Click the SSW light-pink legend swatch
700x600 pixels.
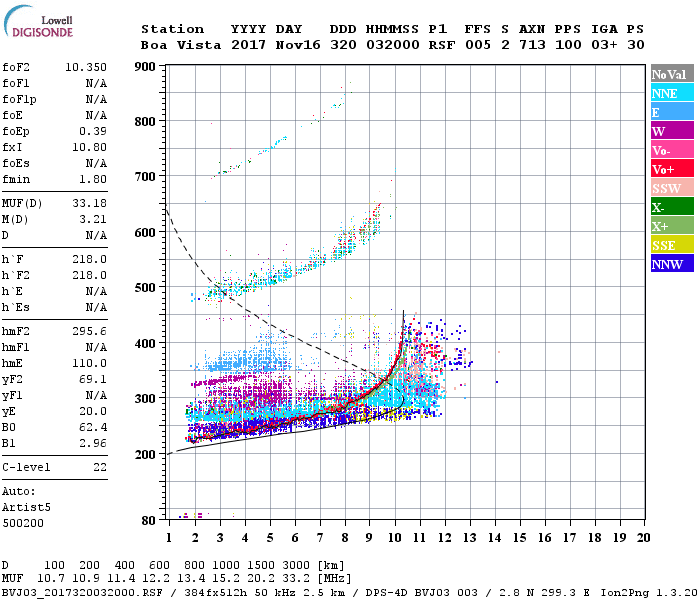672,188
